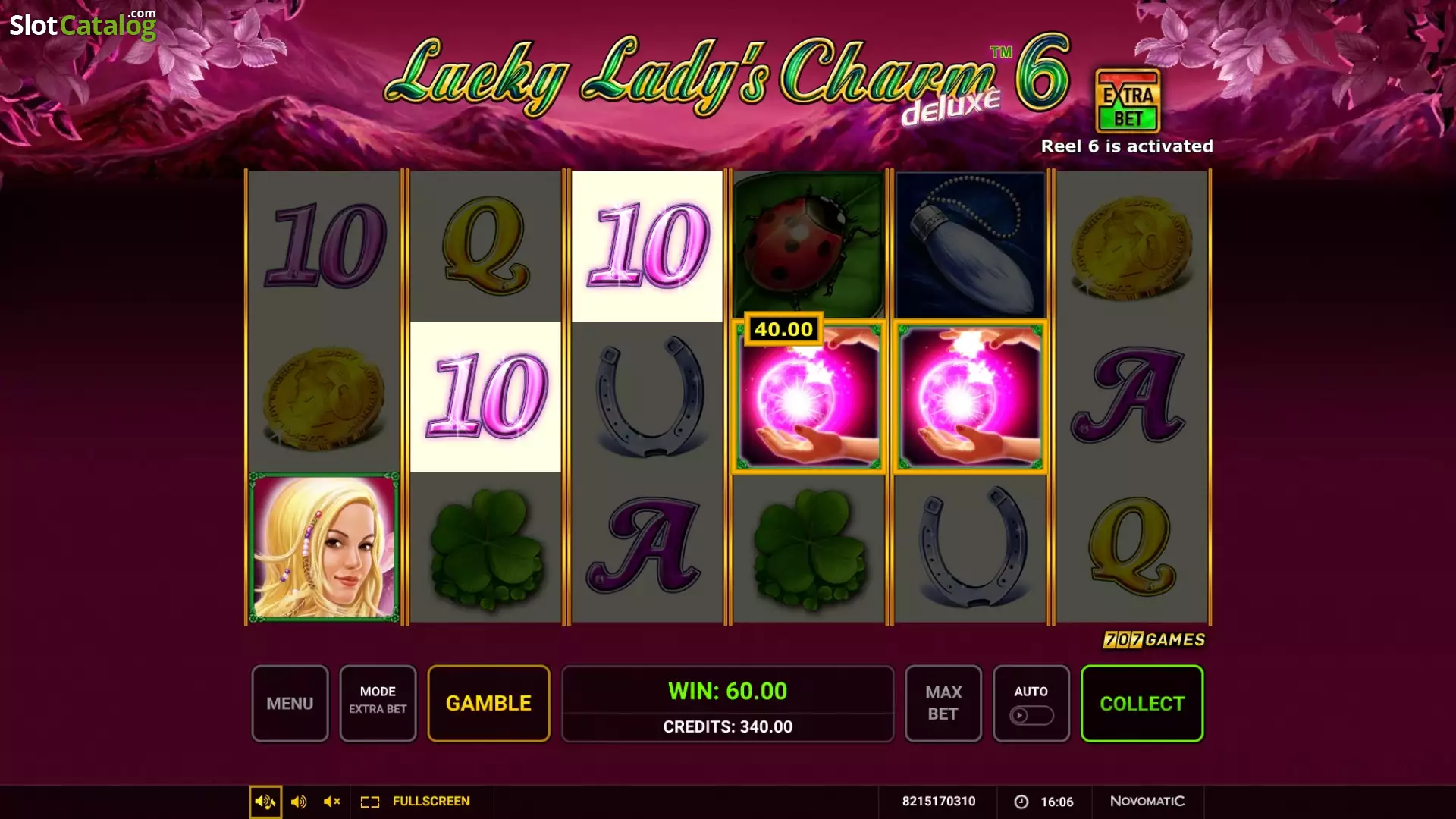1456x819 pixels.
Task: Select sound with effects speaker icon
Action: click(265, 802)
